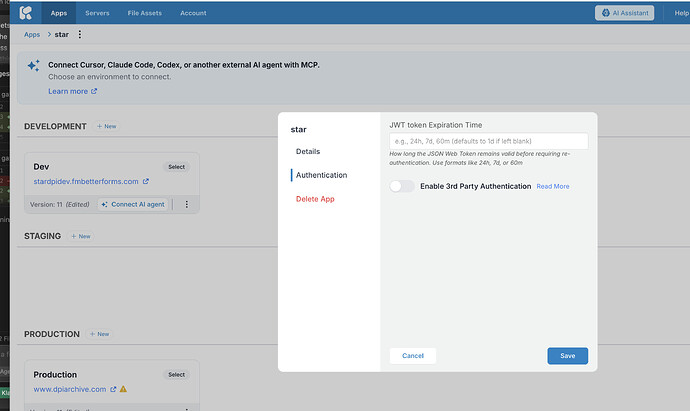Viewport: 690px width, 411px height.
Task: Add a New Production environment
Action: pos(100,334)
